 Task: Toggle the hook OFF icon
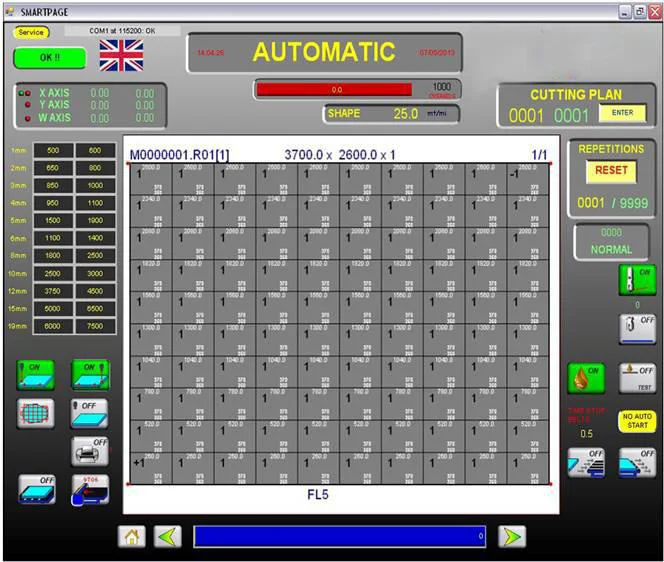point(637,329)
